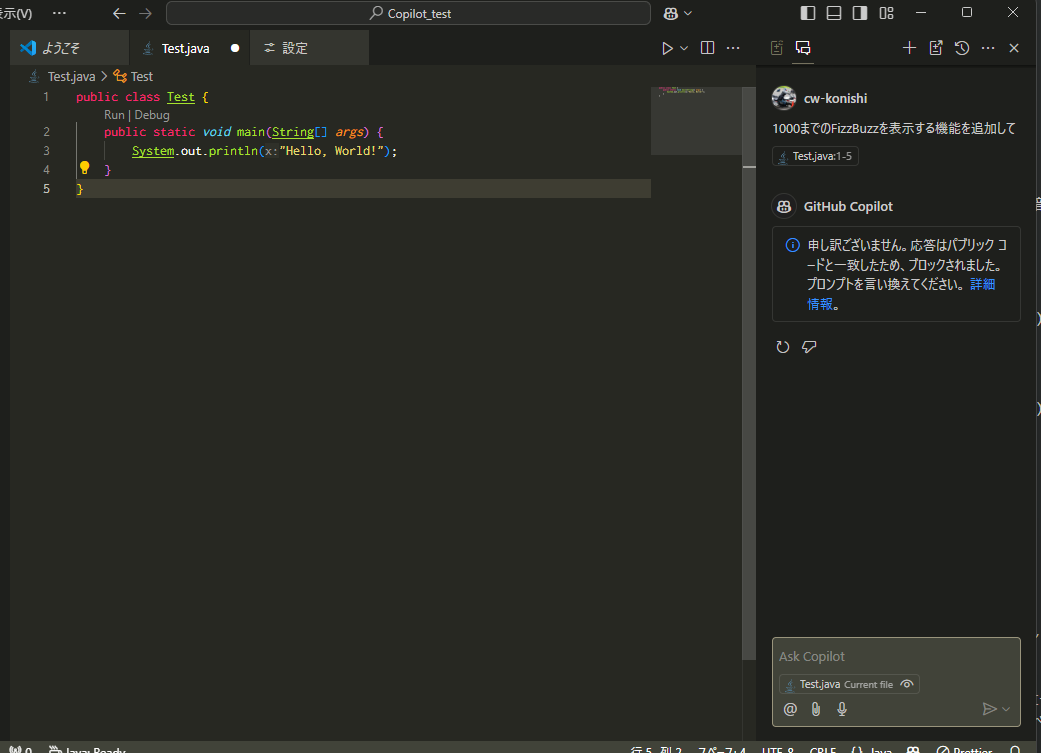Click the lightbulb code action icon
This screenshot has height=753, width=1041.
[x=85, y=169]
